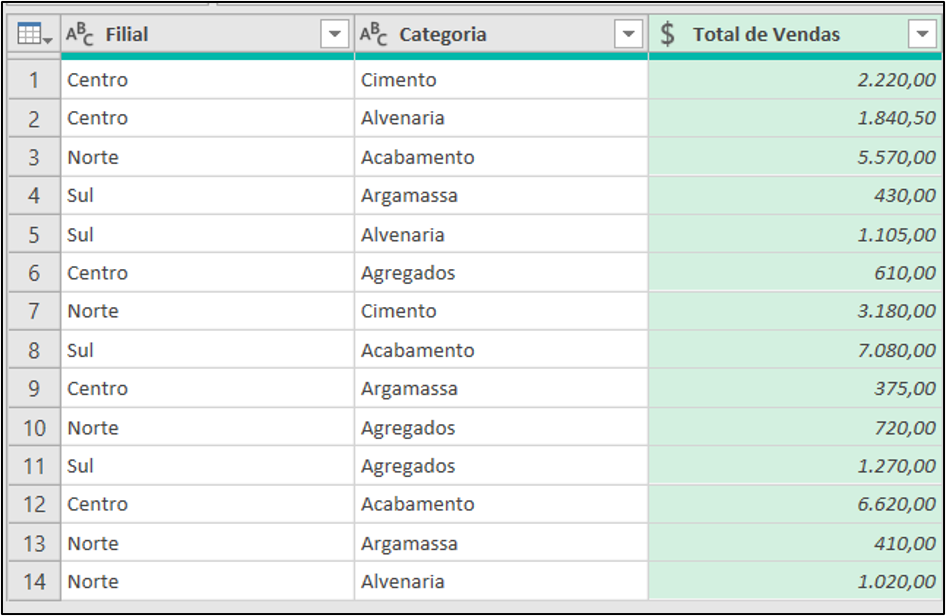
Task: Click the Argamassa cell in row 13
Action: 501,543
